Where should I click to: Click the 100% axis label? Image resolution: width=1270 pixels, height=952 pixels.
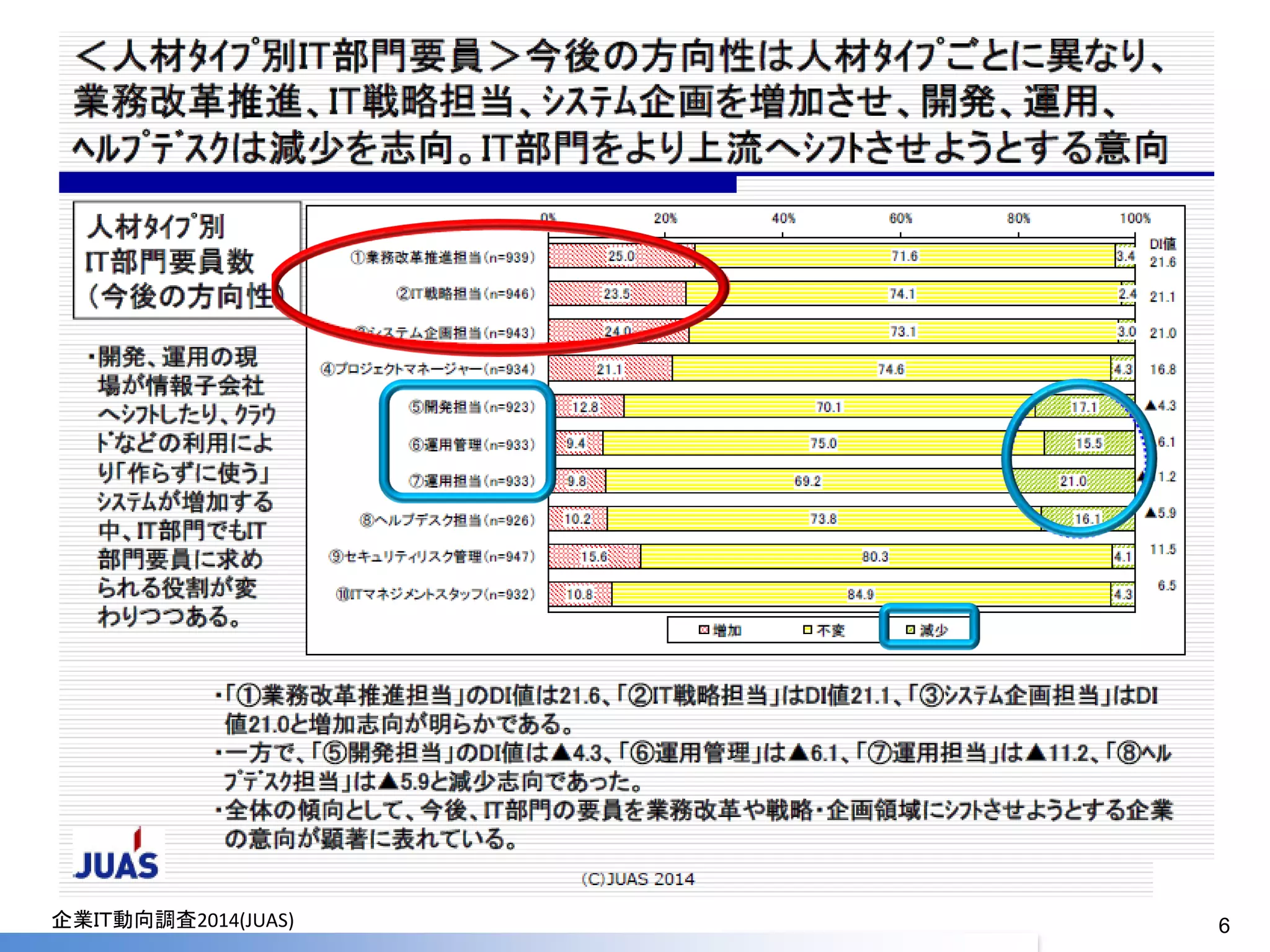[x=1135, y=218]
